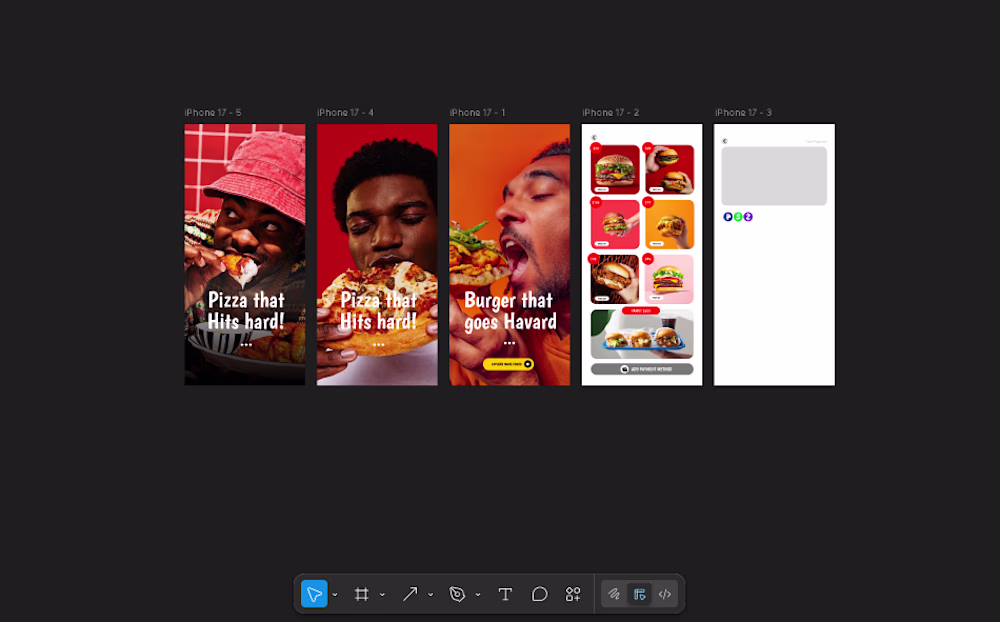Select the sliders tray combo image
This screenshot has width=1000, height=622.
click(642, 334)
